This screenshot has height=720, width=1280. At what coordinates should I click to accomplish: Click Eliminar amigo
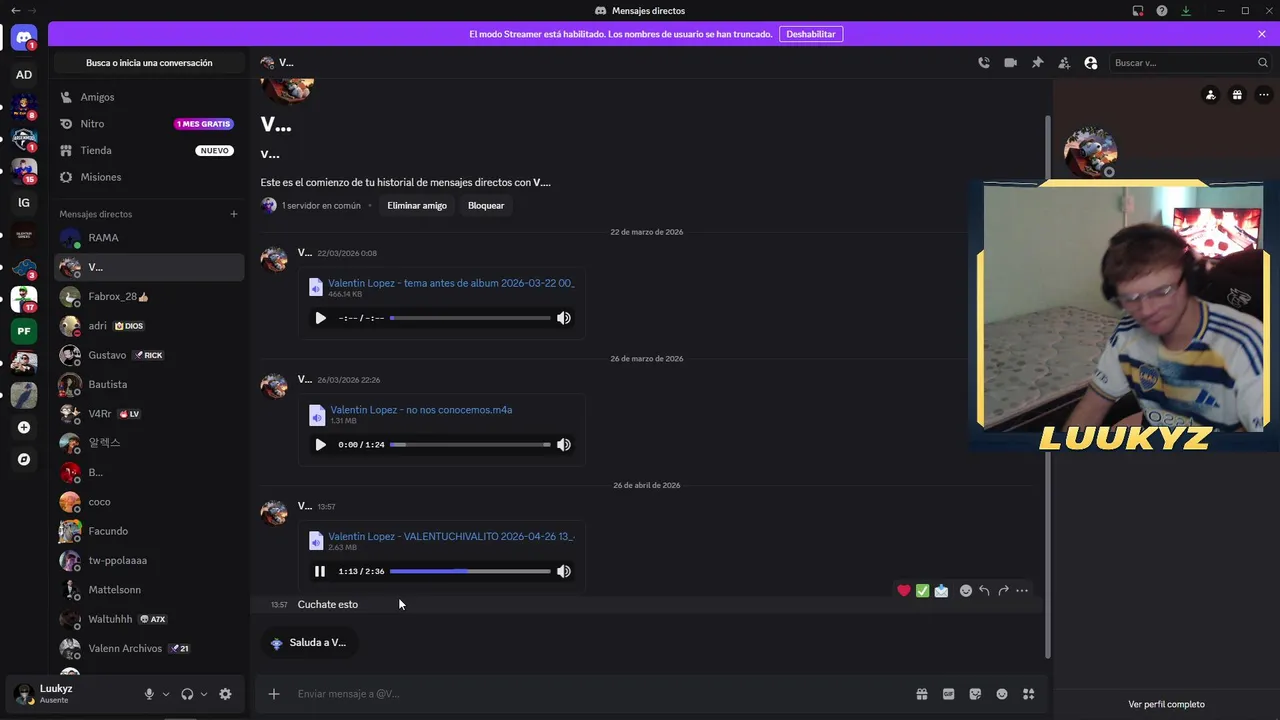(x=417, y=206)
